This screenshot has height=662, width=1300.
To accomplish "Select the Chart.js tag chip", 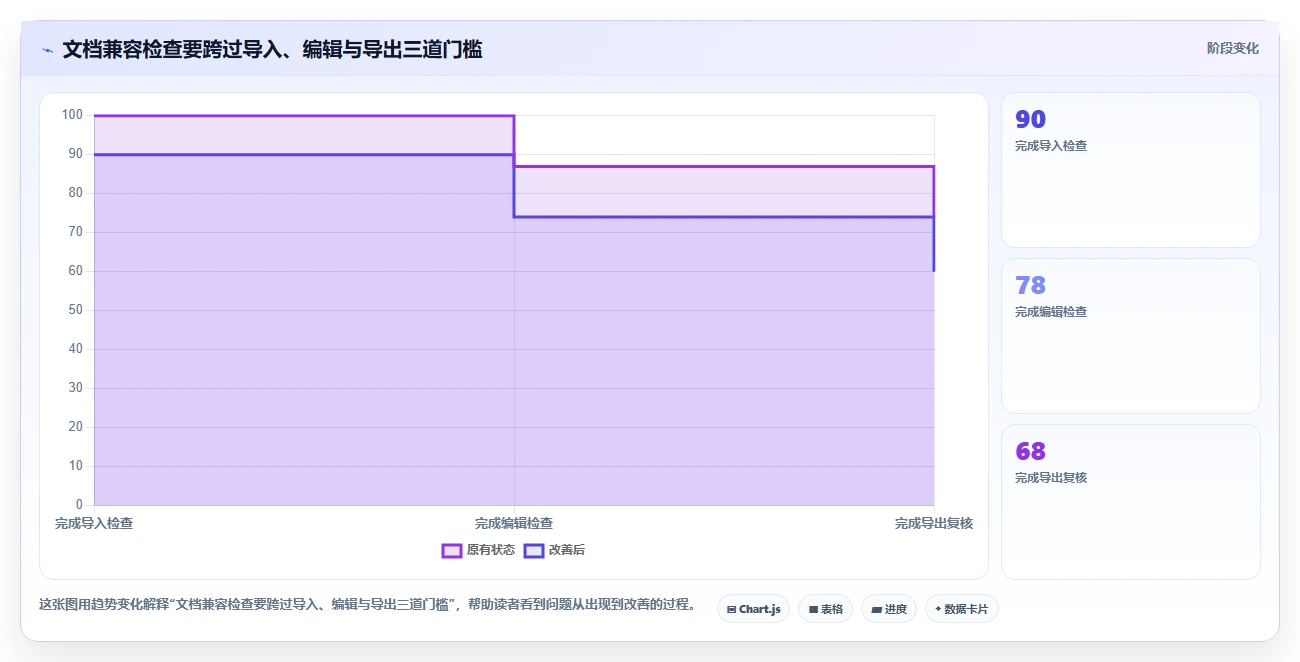I will [x=754, y=609].
